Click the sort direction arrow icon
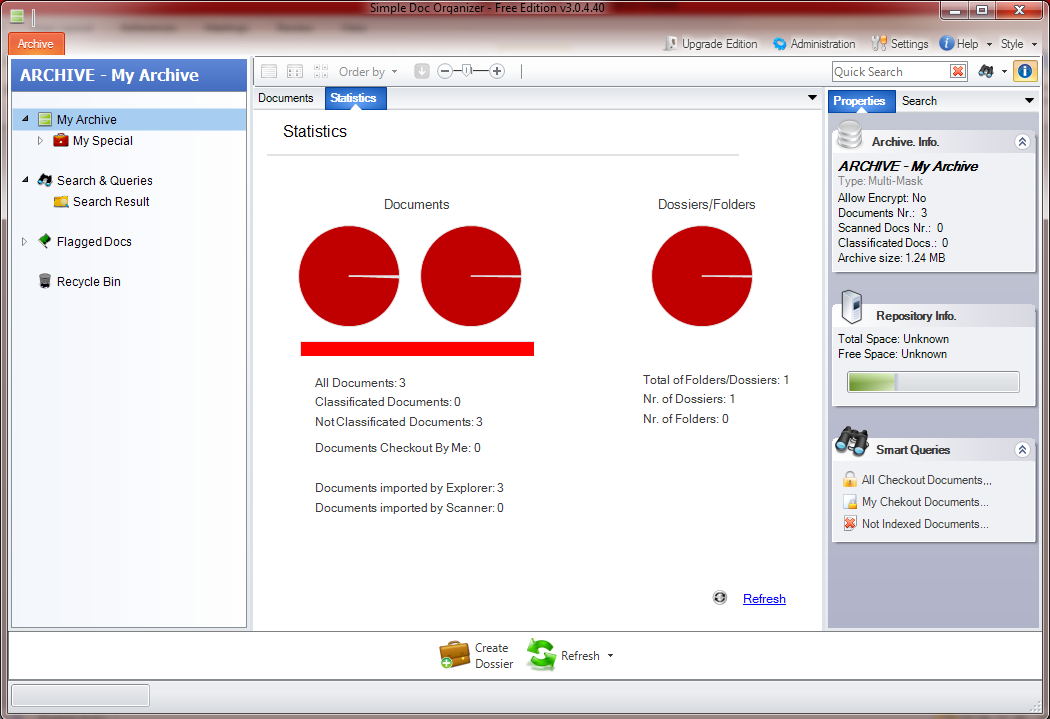This screenshot has width=1050, height=719. [421, 71]
